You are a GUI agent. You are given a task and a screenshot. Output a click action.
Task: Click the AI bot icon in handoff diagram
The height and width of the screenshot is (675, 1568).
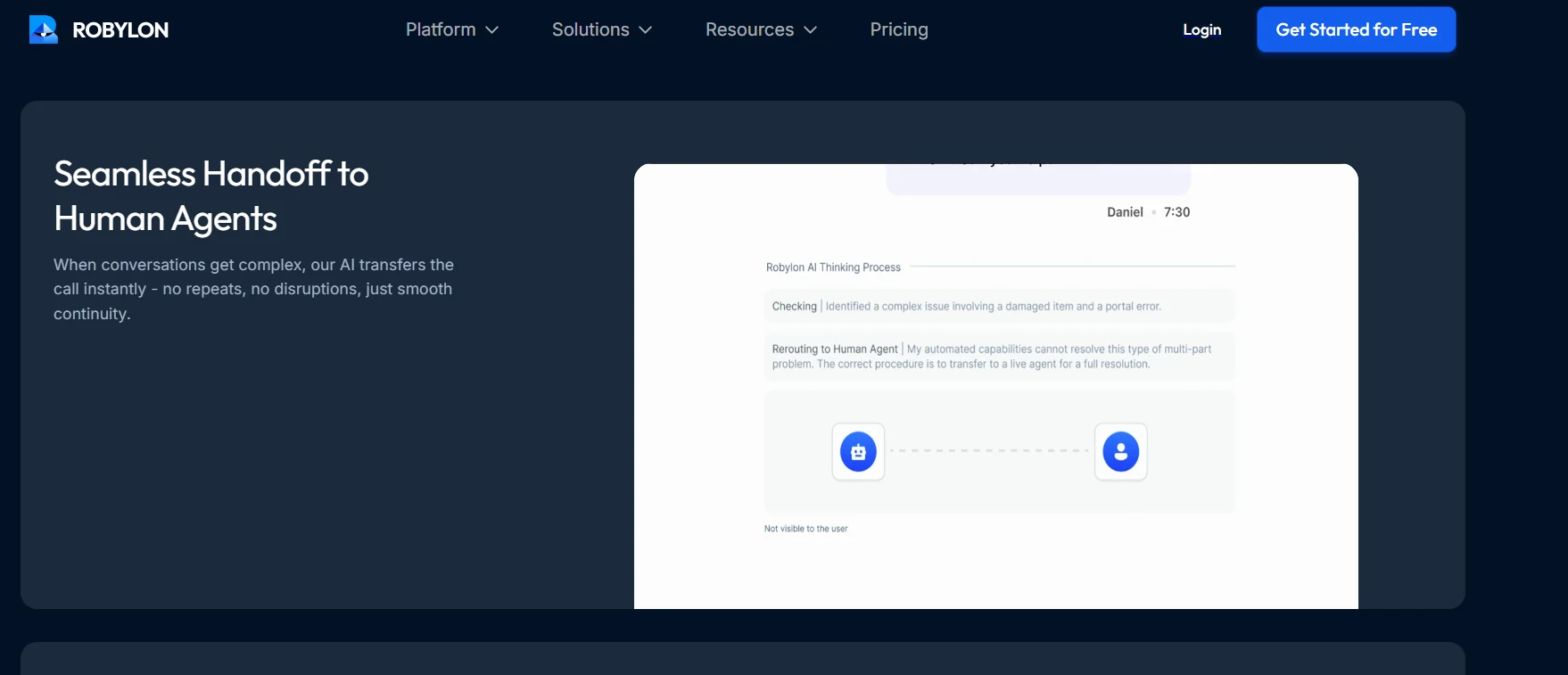(x=858, y=452)
